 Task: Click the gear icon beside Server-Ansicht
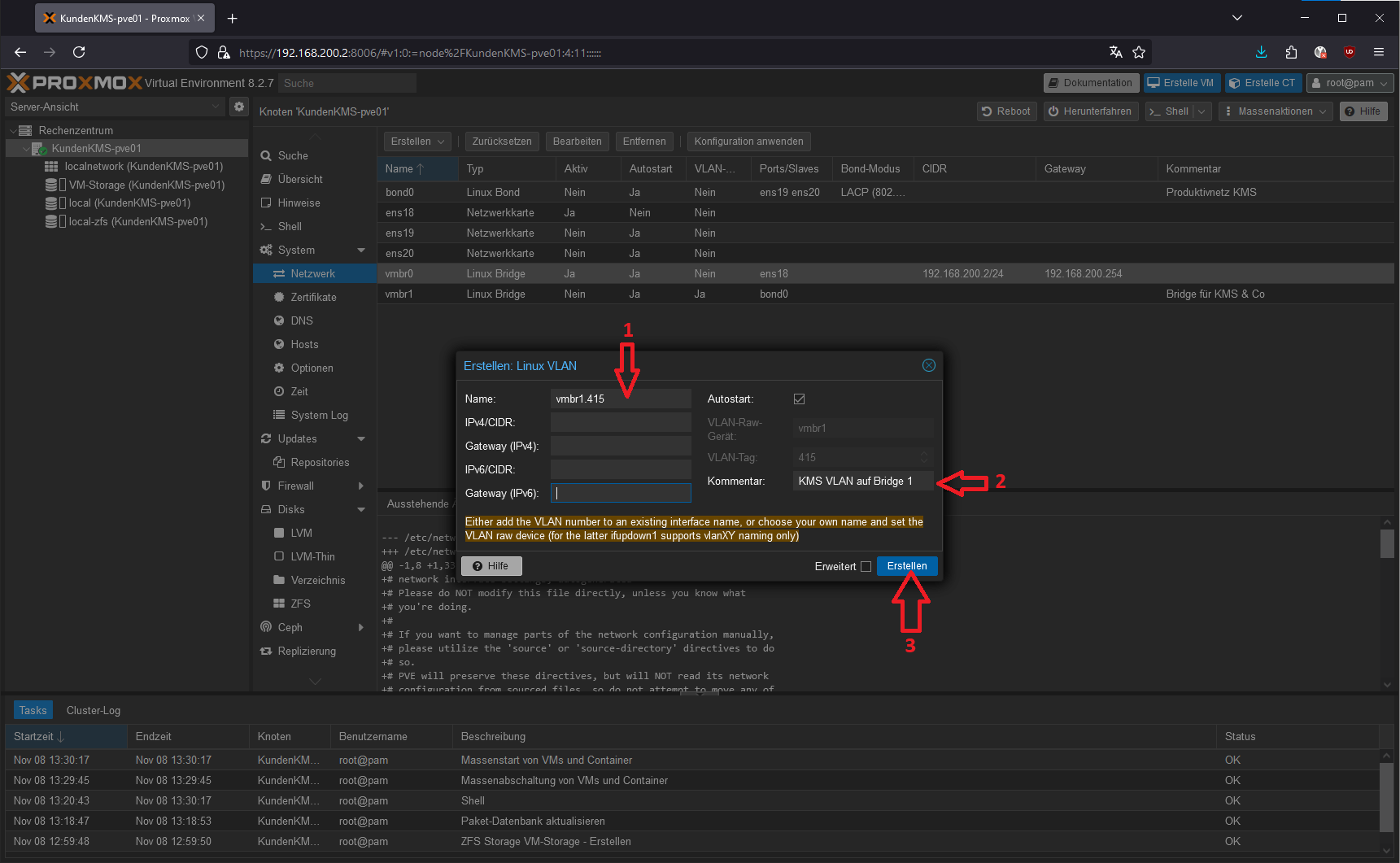tap(238, 107)
